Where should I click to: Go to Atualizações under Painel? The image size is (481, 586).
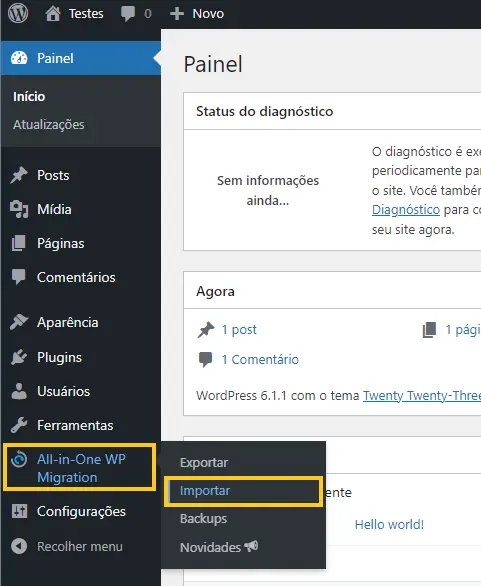coord(49,124)
